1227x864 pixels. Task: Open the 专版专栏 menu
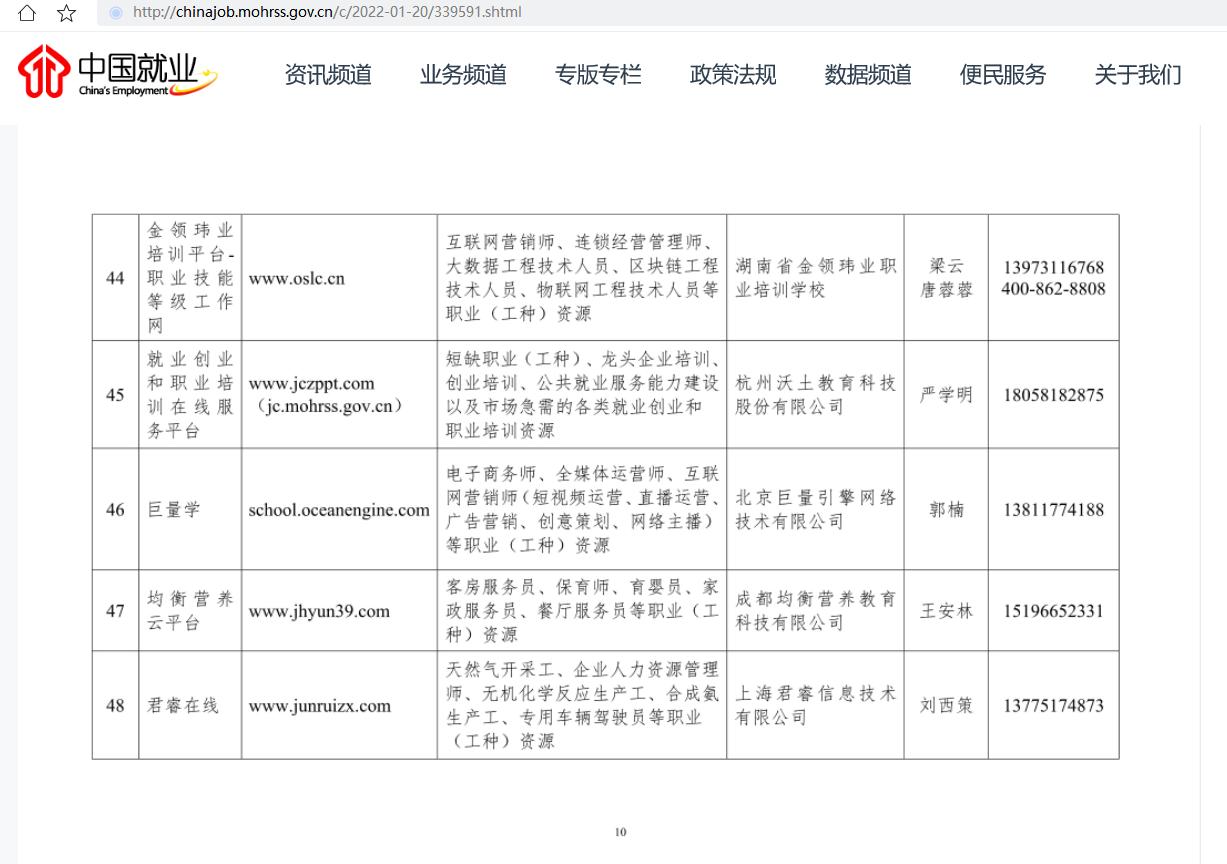(598, 75)
